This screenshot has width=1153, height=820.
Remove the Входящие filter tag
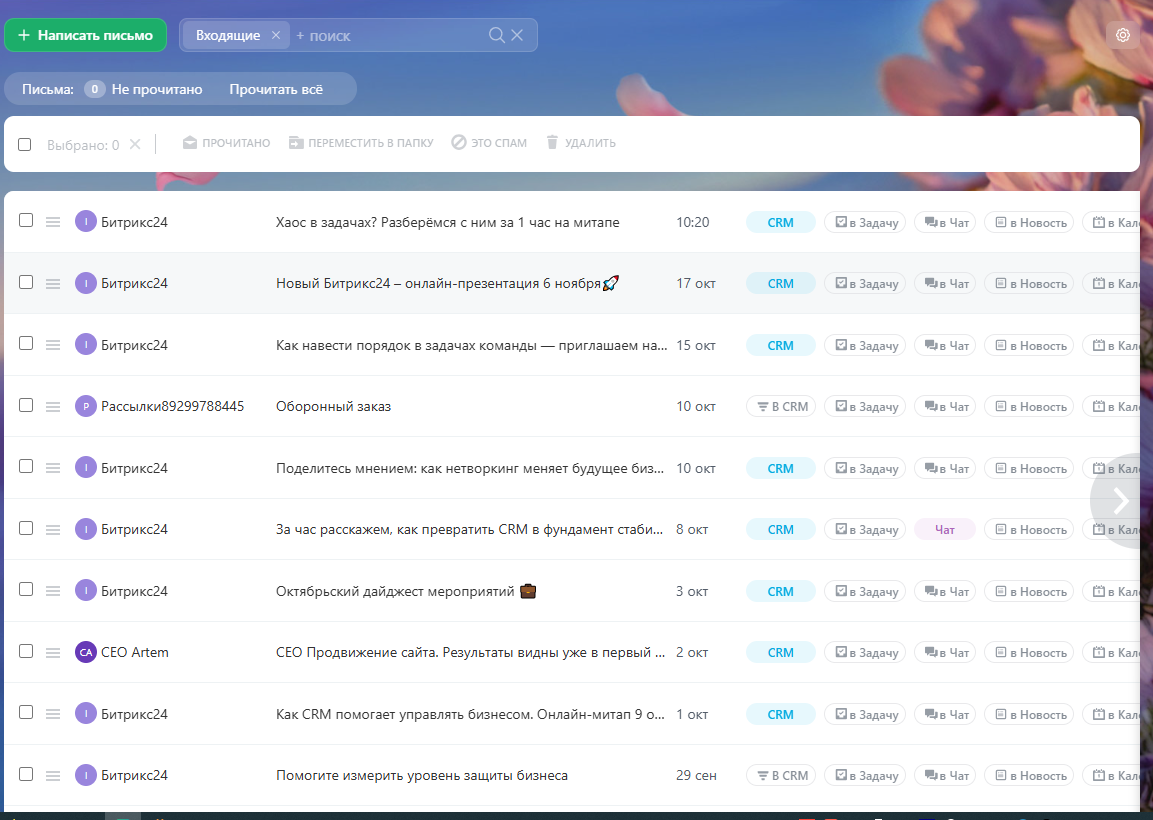(x=276, y=35)
